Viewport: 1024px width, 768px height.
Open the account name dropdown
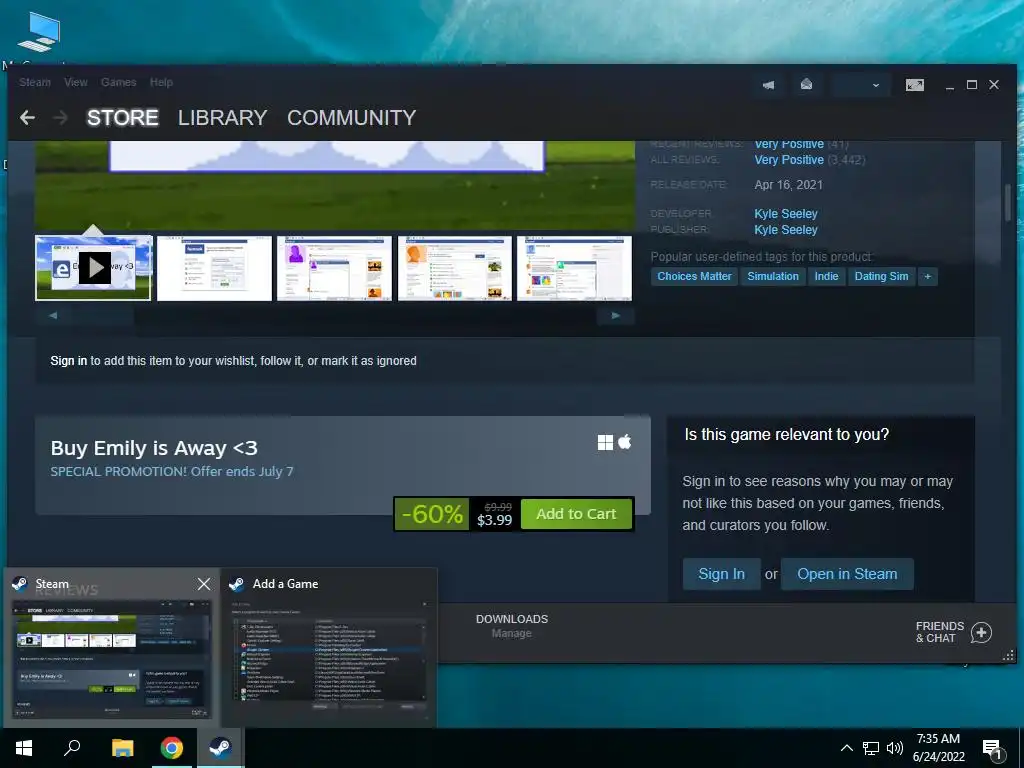click(x=859, y=85)
